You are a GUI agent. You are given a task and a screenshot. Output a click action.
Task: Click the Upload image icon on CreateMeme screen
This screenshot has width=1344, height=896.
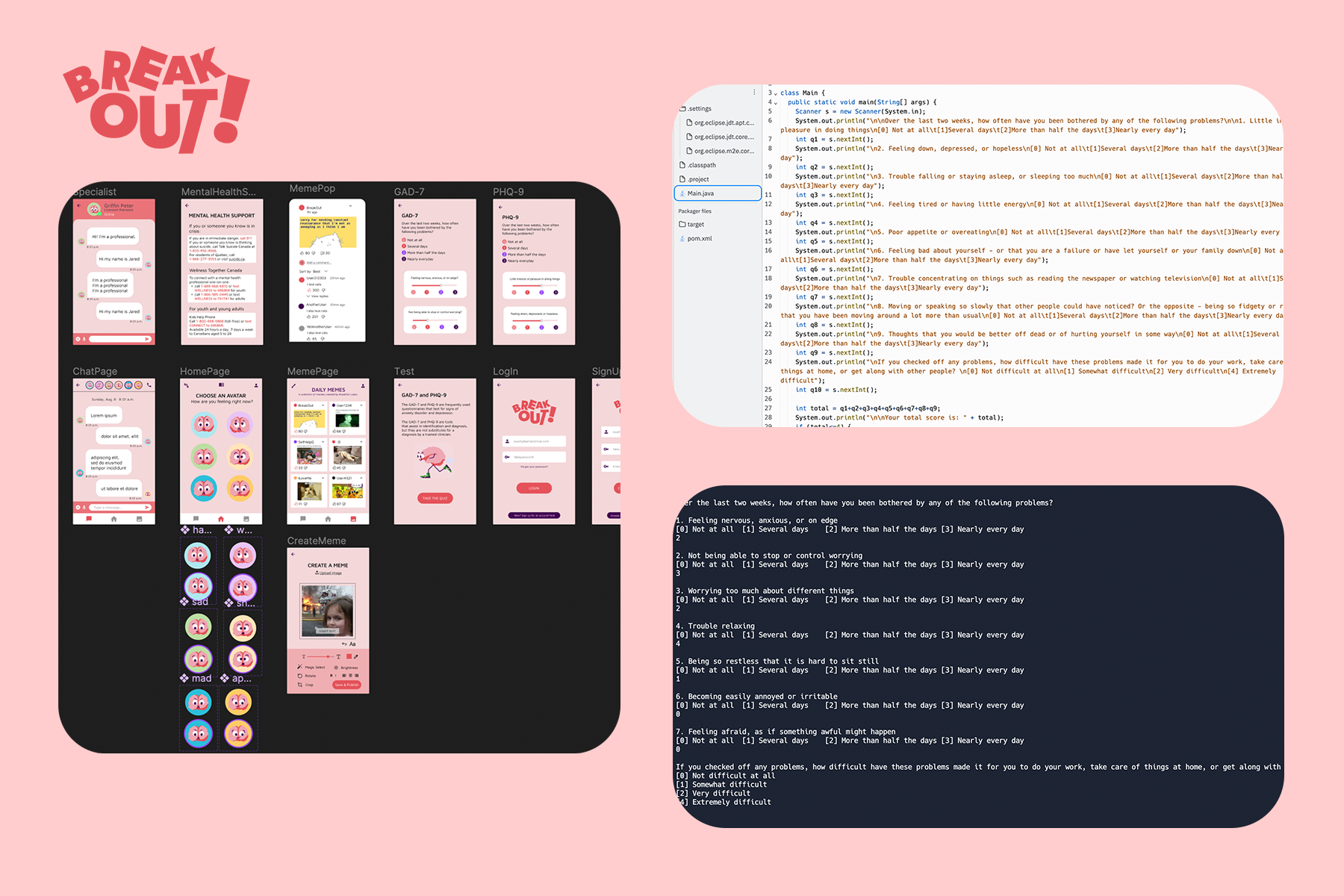click(x=317, y=573)
